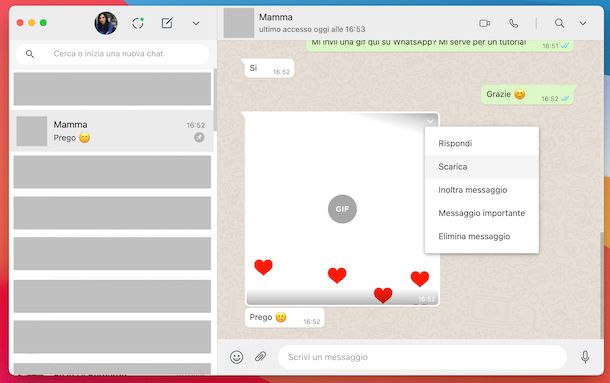Viewport: 610px width, 383px height.
Task: Open the emoji picker
Action: 237,357
